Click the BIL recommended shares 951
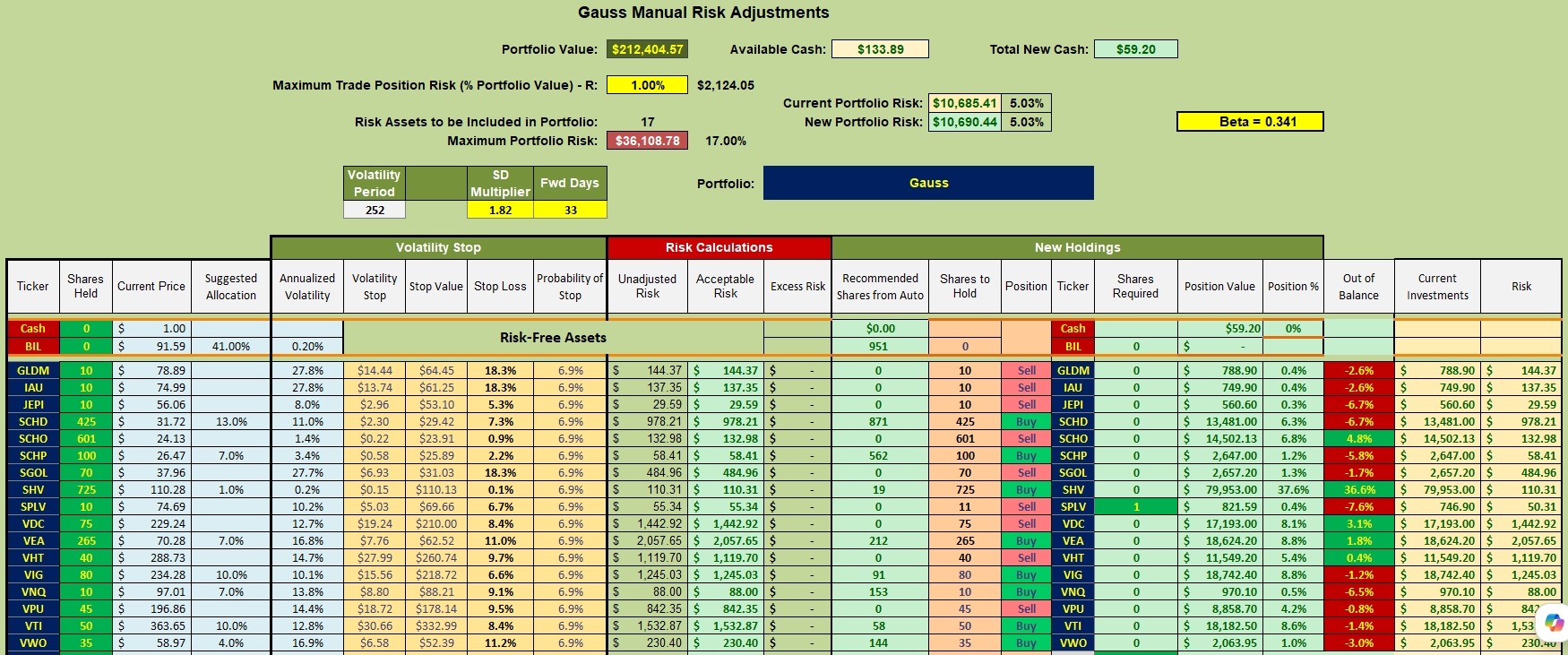1568x655 pixels. (x=878, y=346)
